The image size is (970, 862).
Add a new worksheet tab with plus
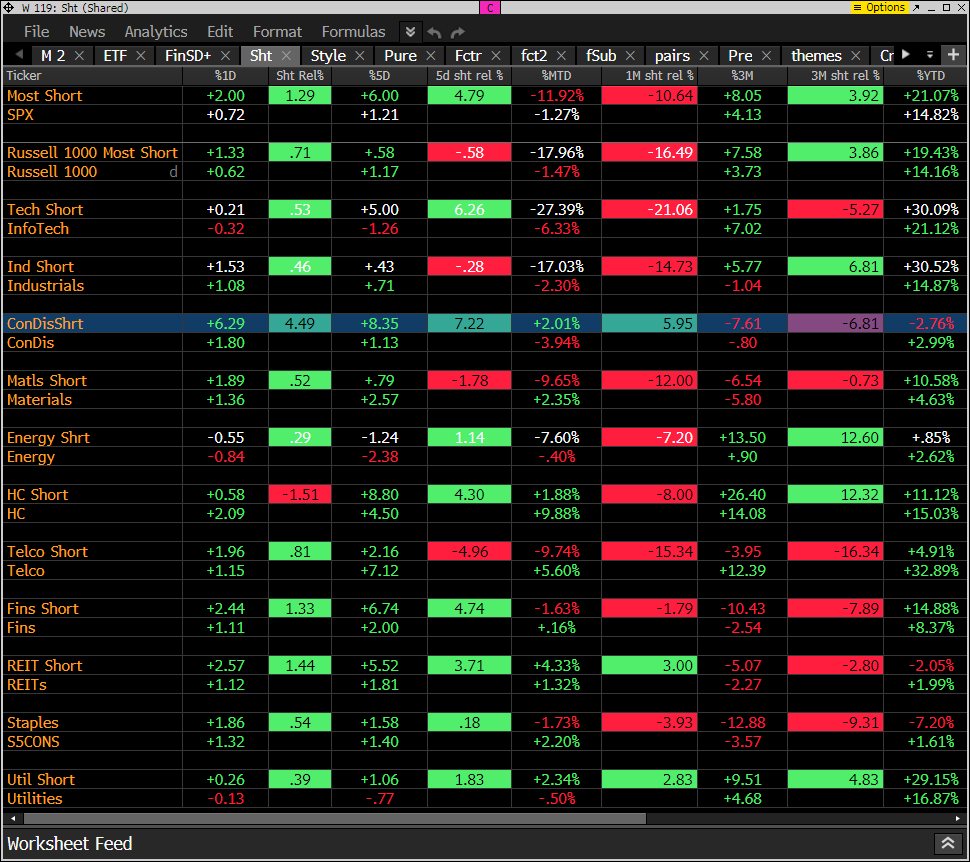coord(929,54)
